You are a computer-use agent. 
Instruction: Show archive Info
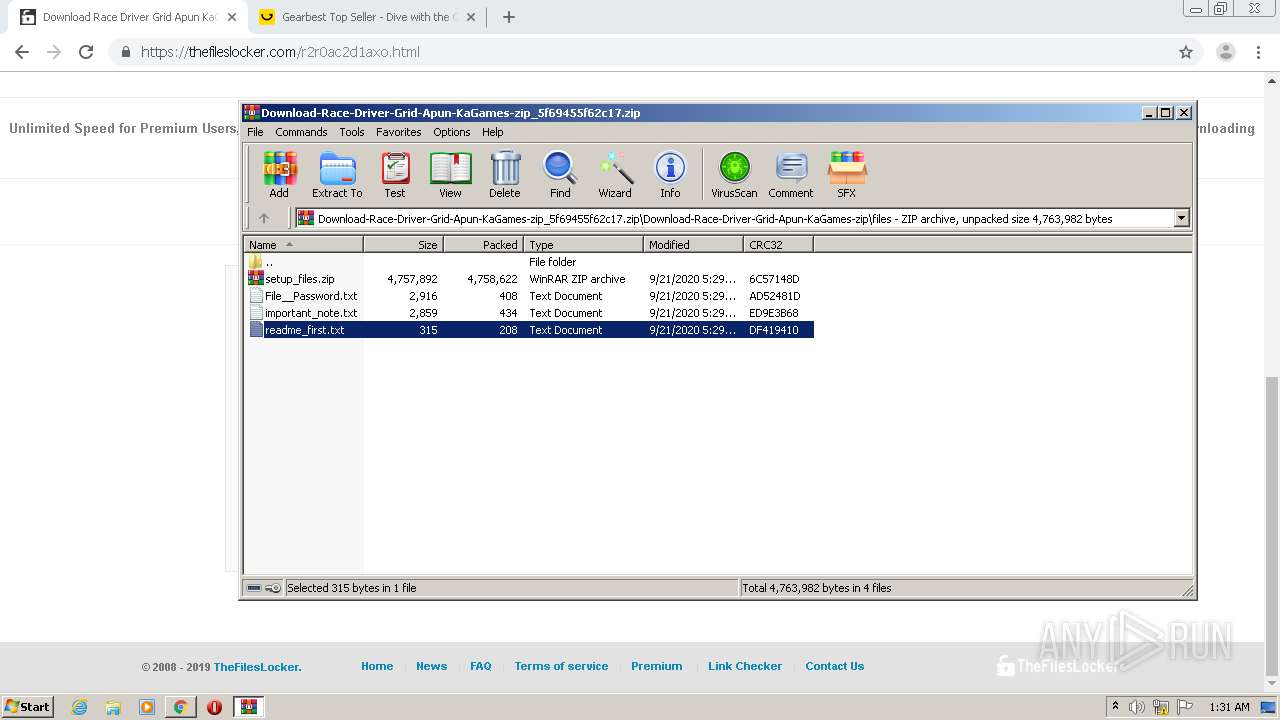(x=670, y=175)
